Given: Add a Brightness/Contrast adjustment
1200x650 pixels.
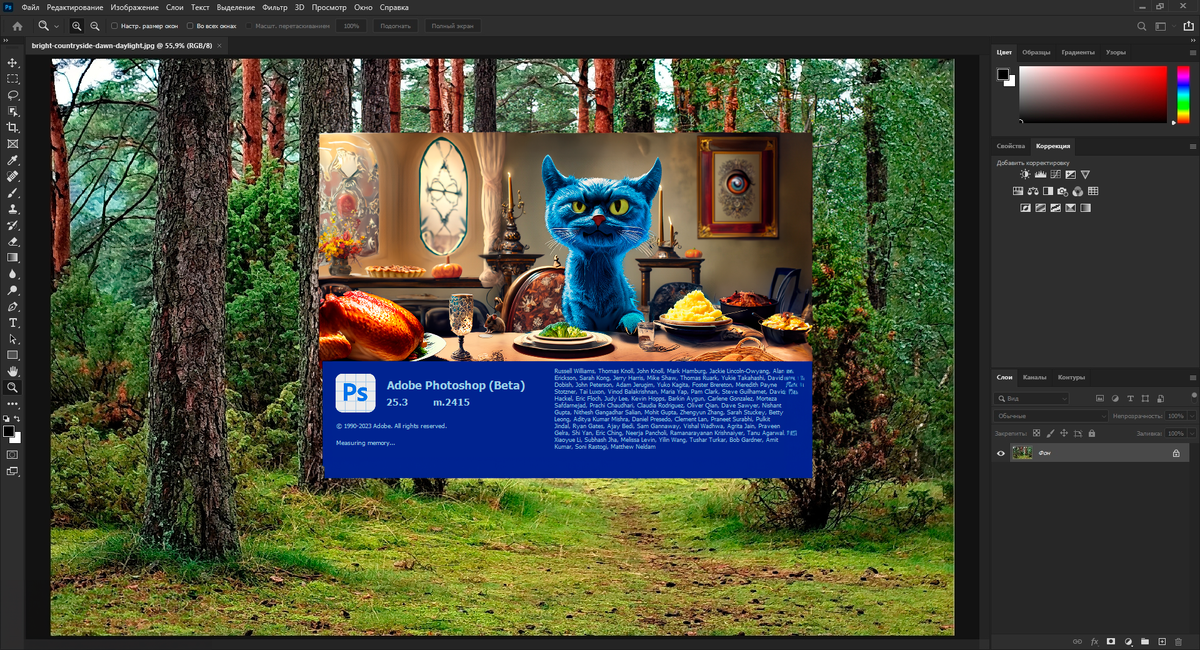Looking at the screenshot, I should click(x=1026, y=175).
